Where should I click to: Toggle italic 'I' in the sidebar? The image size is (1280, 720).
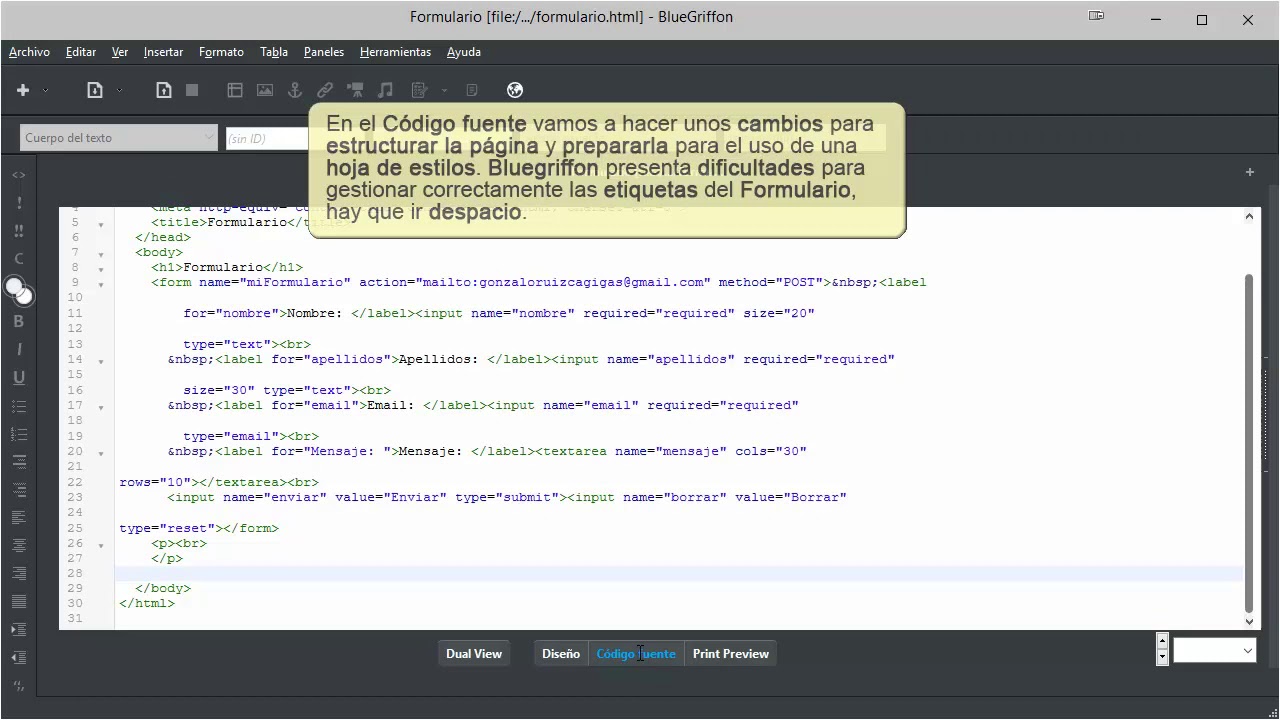[x=18, y=349]
